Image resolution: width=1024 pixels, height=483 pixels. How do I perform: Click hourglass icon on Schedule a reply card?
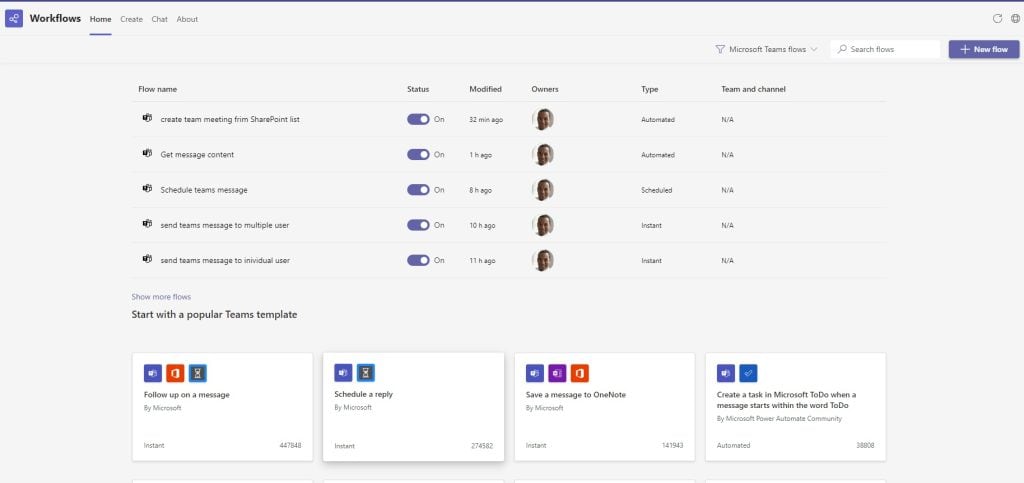click(366, 373)
